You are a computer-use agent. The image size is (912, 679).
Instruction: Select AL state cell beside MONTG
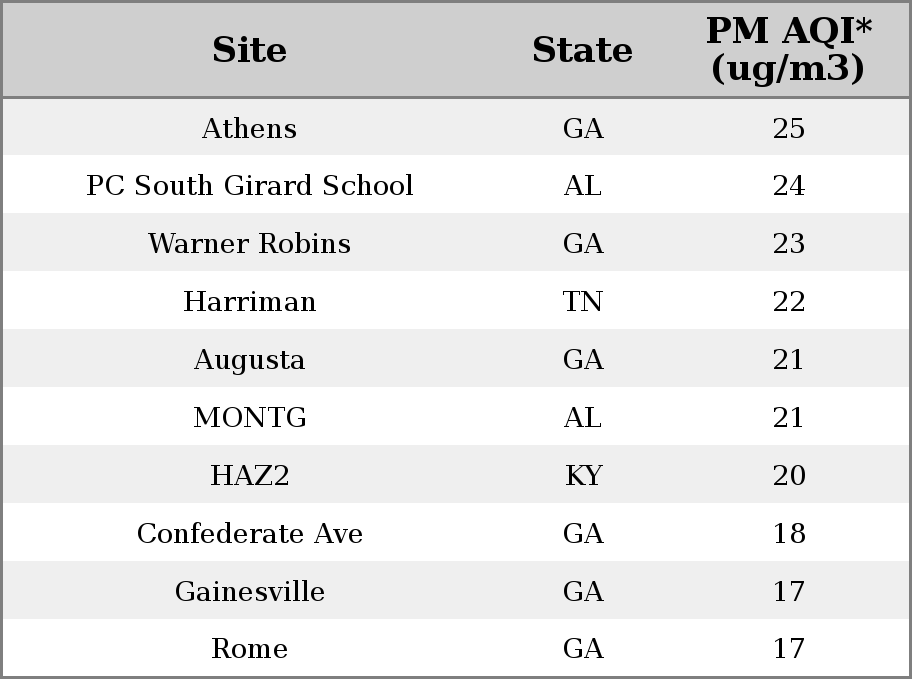click(582, 417)
